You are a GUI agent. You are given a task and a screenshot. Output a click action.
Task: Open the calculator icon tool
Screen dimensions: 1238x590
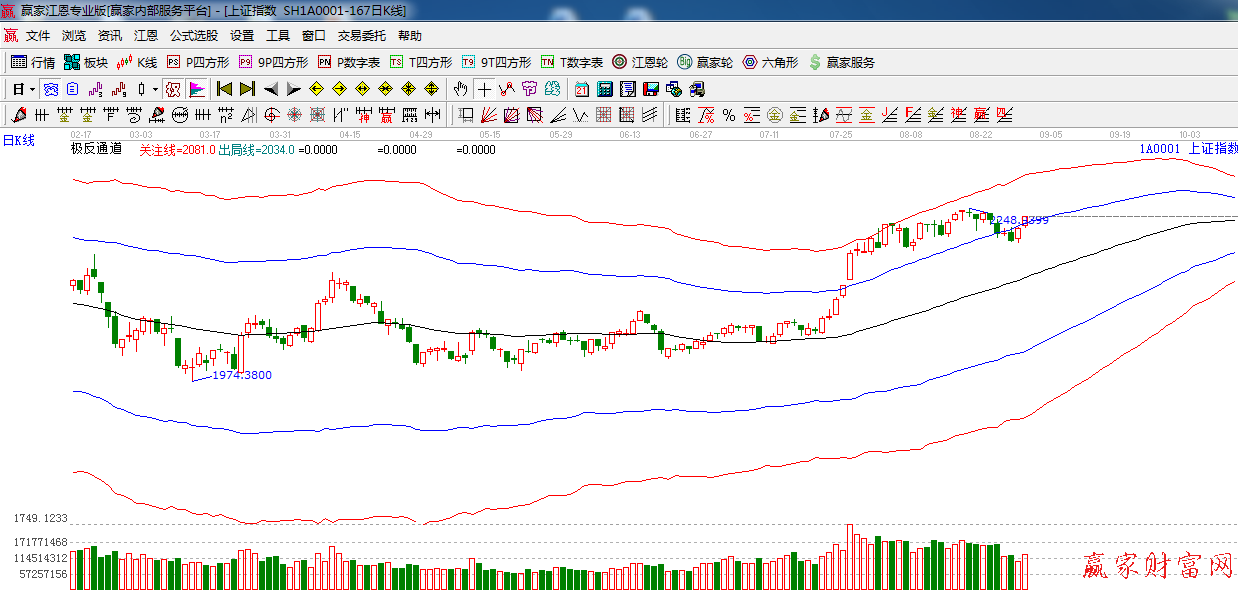[x=604, y=89]
